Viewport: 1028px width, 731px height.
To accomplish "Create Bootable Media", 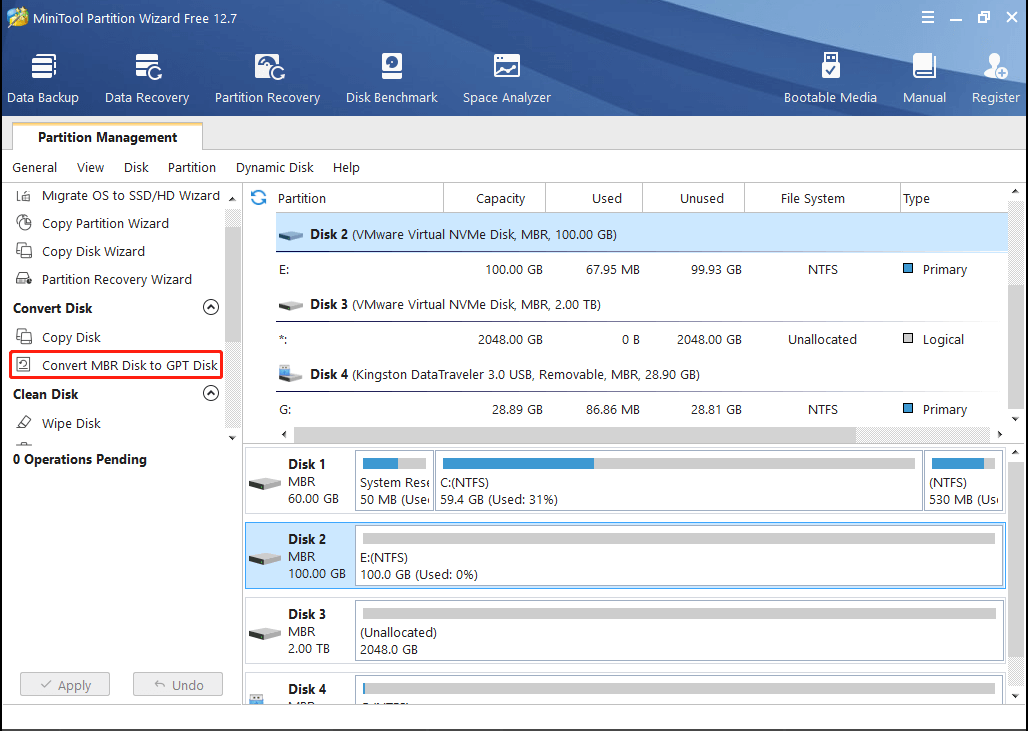I will point(830,78).
